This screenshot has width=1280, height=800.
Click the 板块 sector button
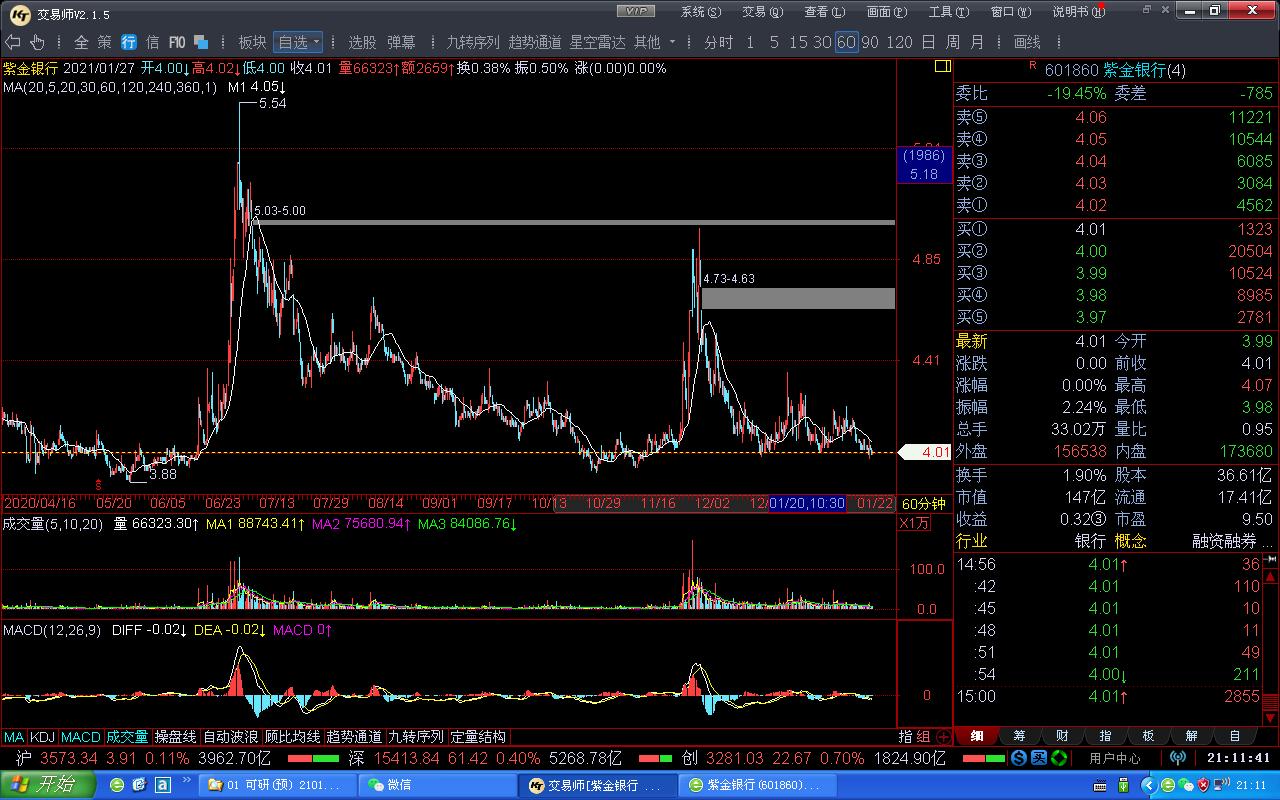tap(252, 42)
